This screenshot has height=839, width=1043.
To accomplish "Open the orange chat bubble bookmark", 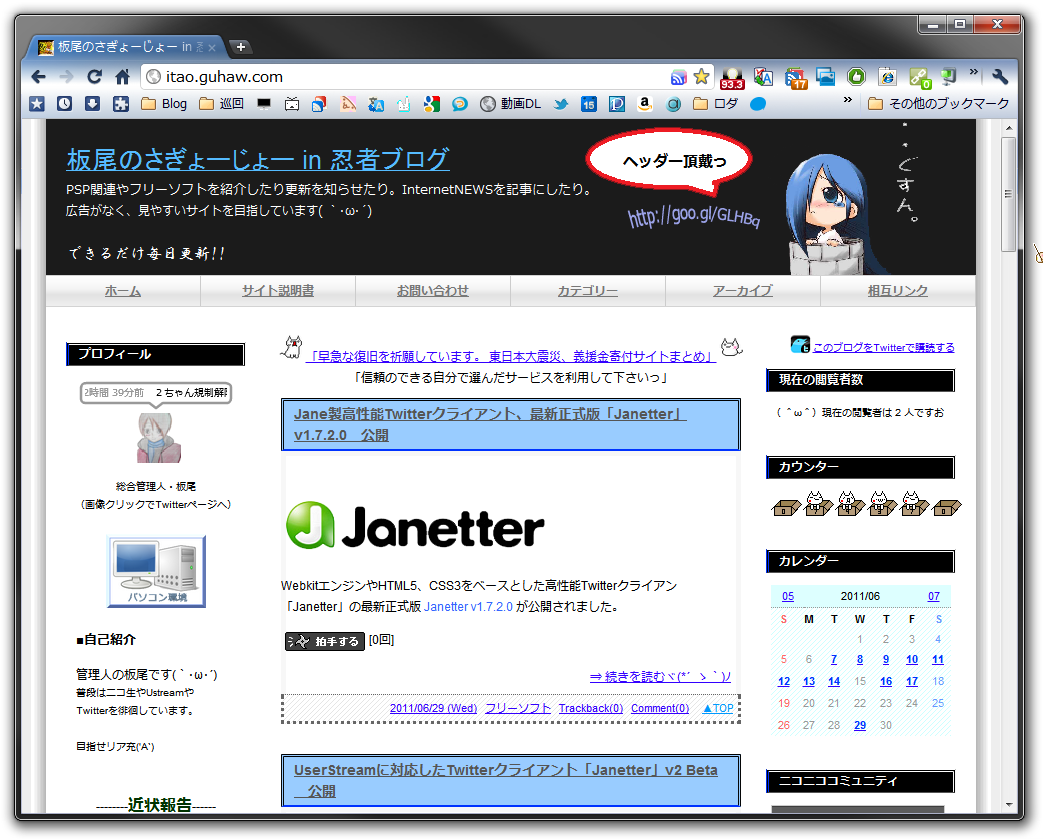I will tap(460, 104).
